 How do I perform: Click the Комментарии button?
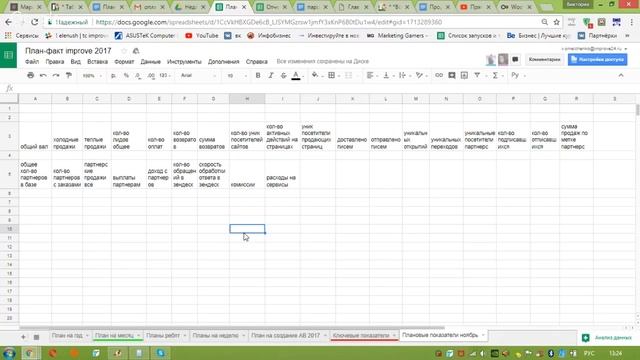[x=544, y=60]
